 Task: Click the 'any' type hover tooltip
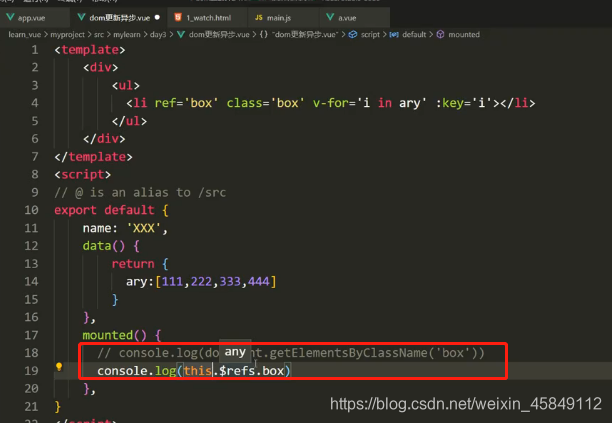pyautogui.click(x=235, y=352)
